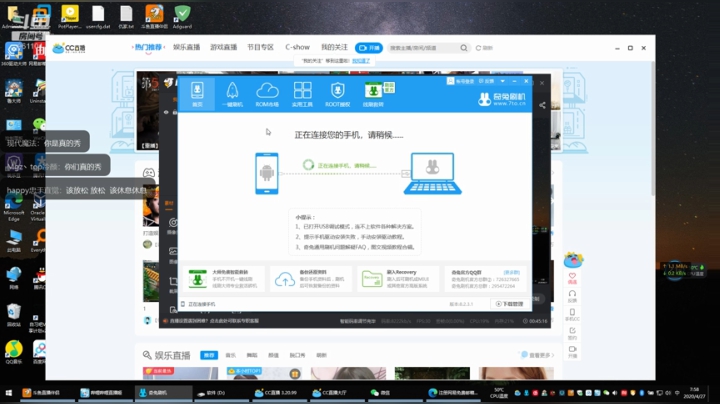Open the 首页 home tab in 奇兔刷机

coord(197,94)
